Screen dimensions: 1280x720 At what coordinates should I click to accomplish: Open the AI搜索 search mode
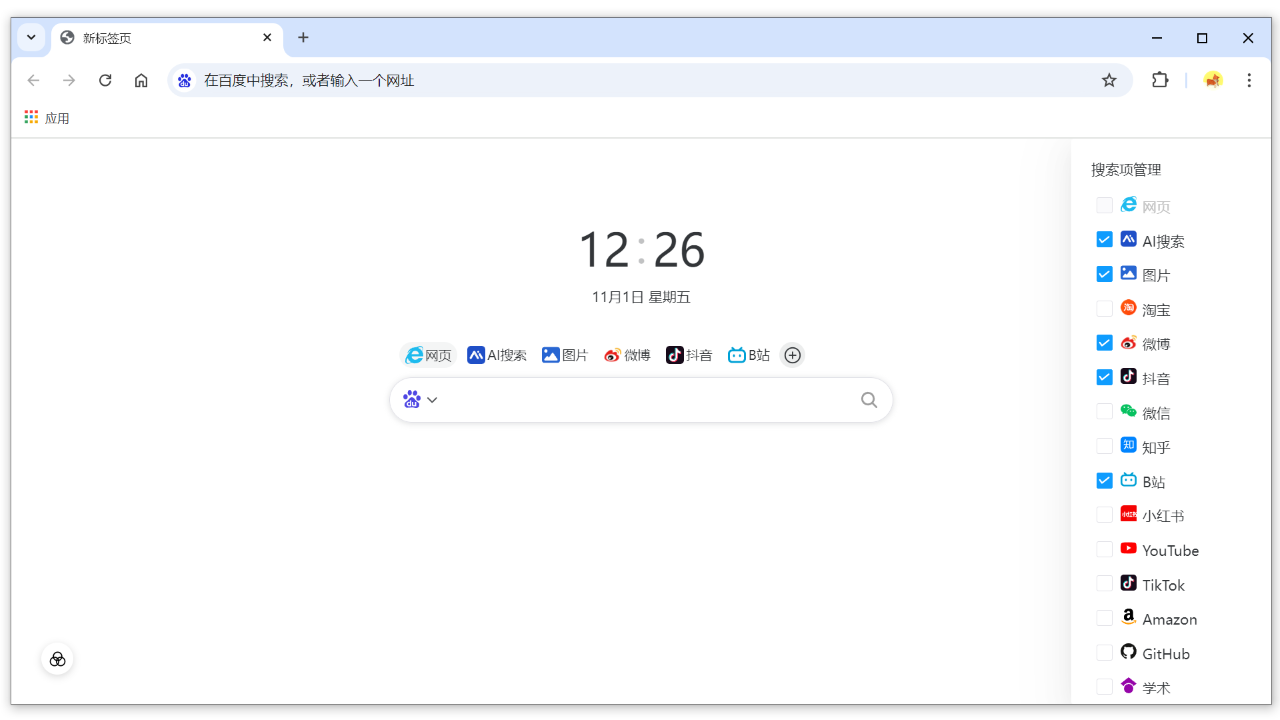[497, 354]
